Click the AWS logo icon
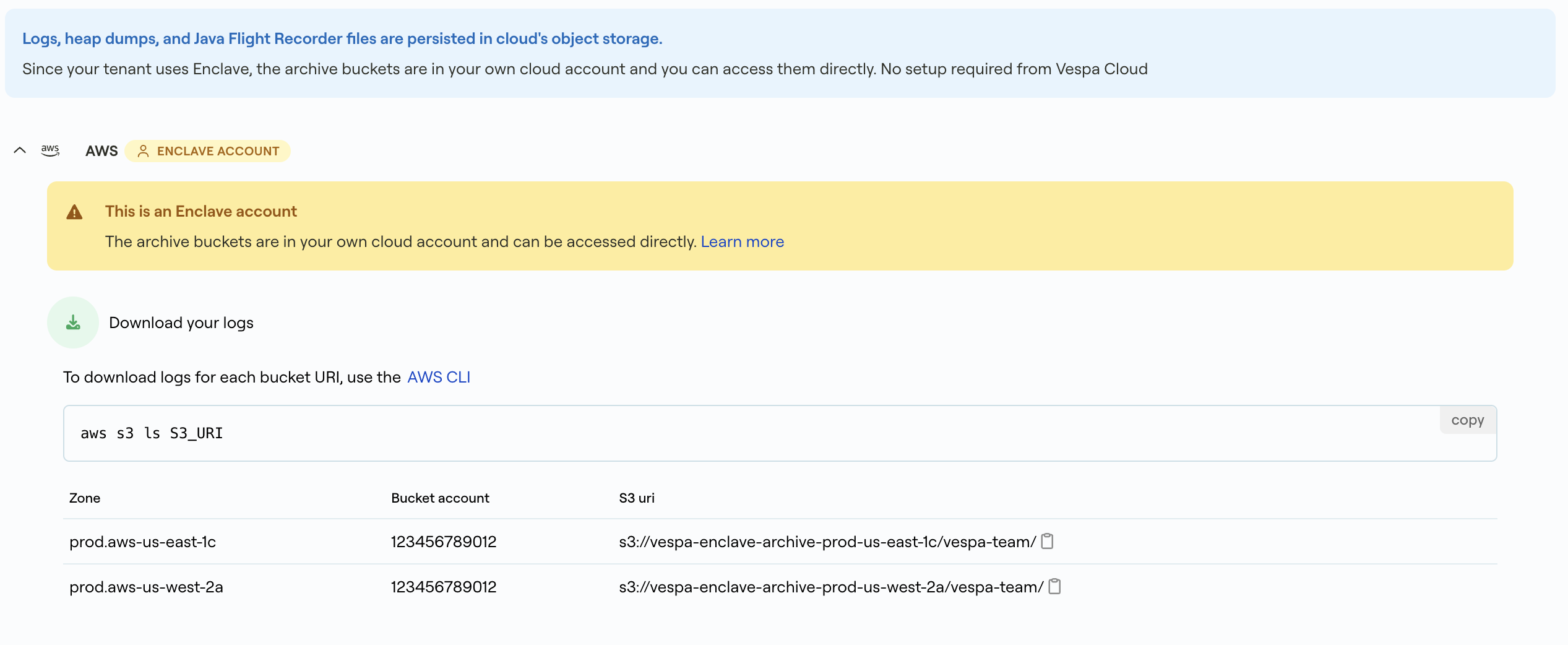The width and height of the screenshot is (1568, 645). click(50, 150)
